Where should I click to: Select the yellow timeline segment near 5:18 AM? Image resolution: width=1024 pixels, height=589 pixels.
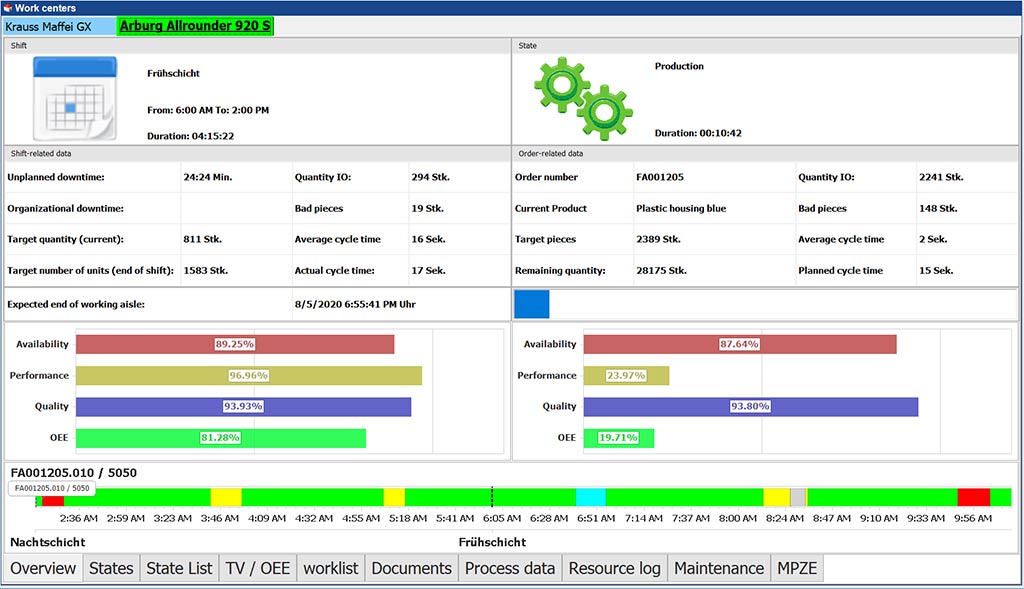394,497
